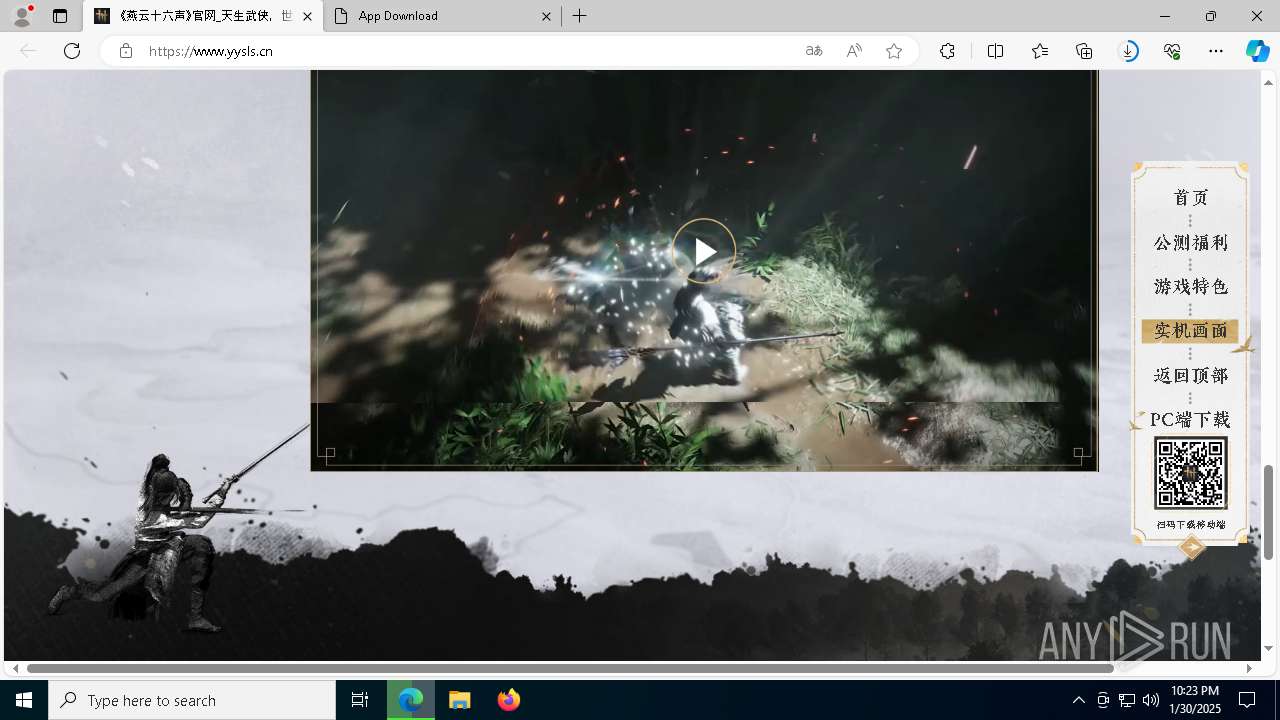This screenshot has height=720, width=1280.
Task: Switch to the App Download tab
Action: (443, 16)
